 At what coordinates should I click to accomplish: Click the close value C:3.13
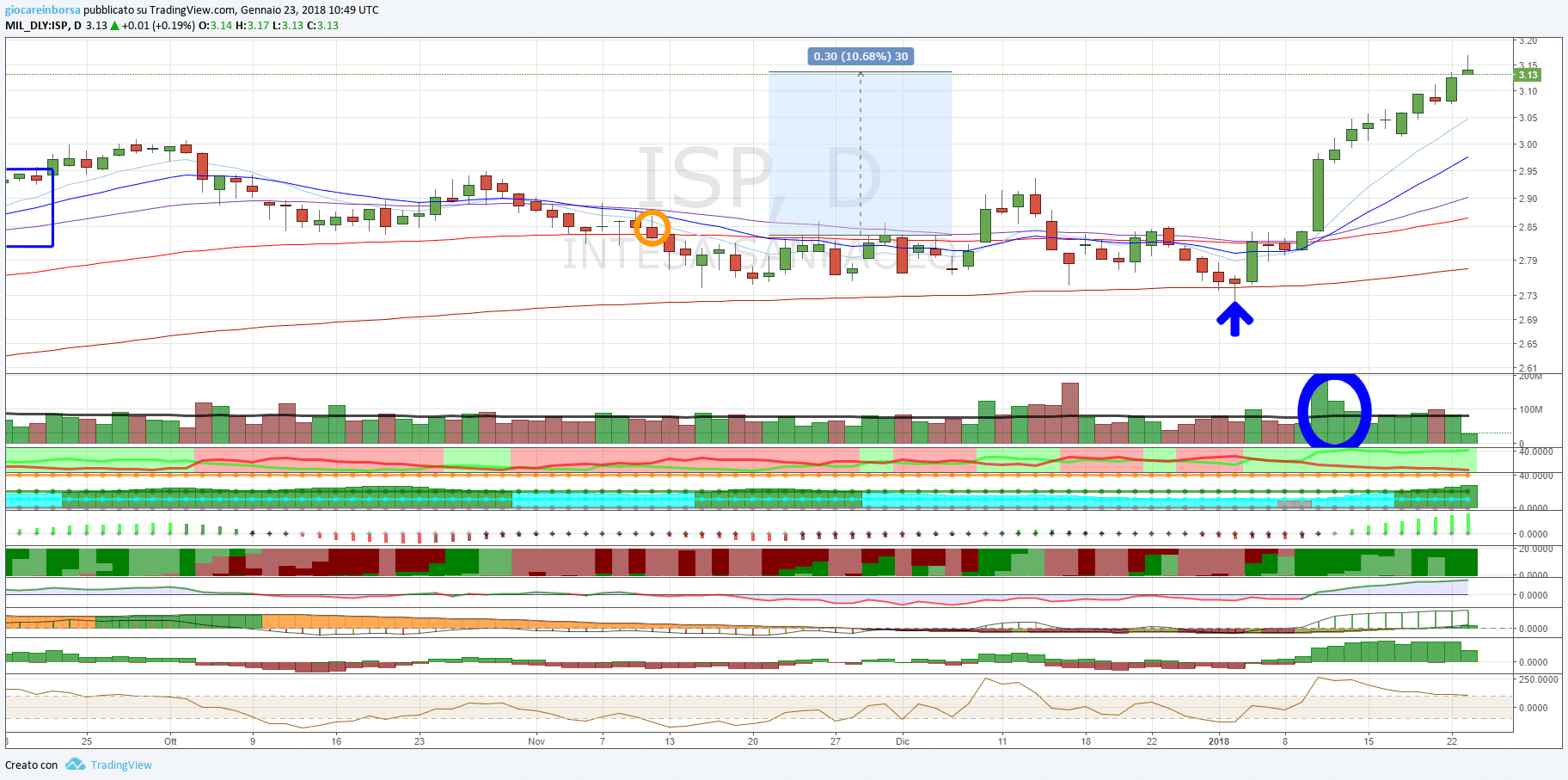pyautogui.click(x=322, y=26)
